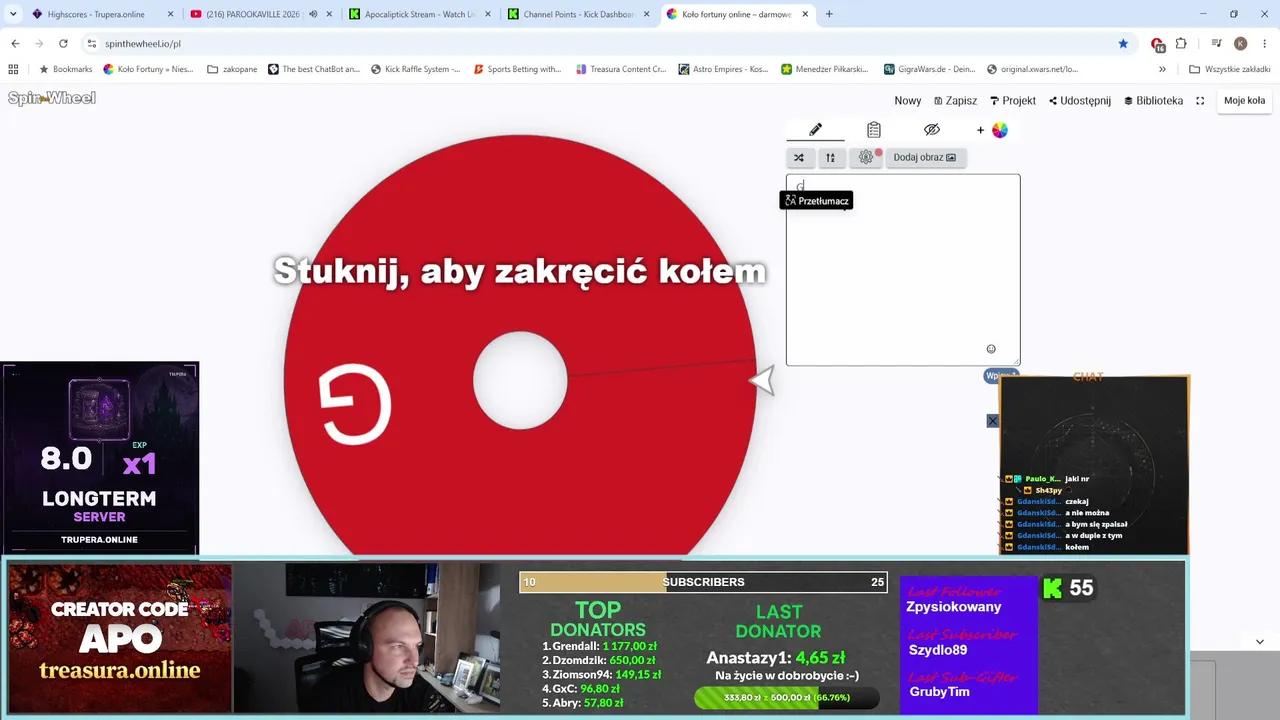Switch to Channel Points Kick Dashboard tab
1280x720 pixels.
coord(579,14)
